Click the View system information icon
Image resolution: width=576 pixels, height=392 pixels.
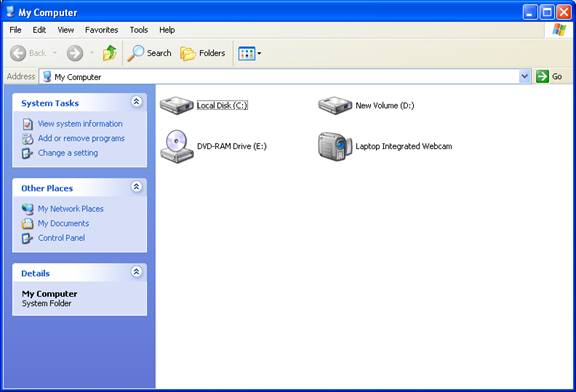click(x=28, y=124)
